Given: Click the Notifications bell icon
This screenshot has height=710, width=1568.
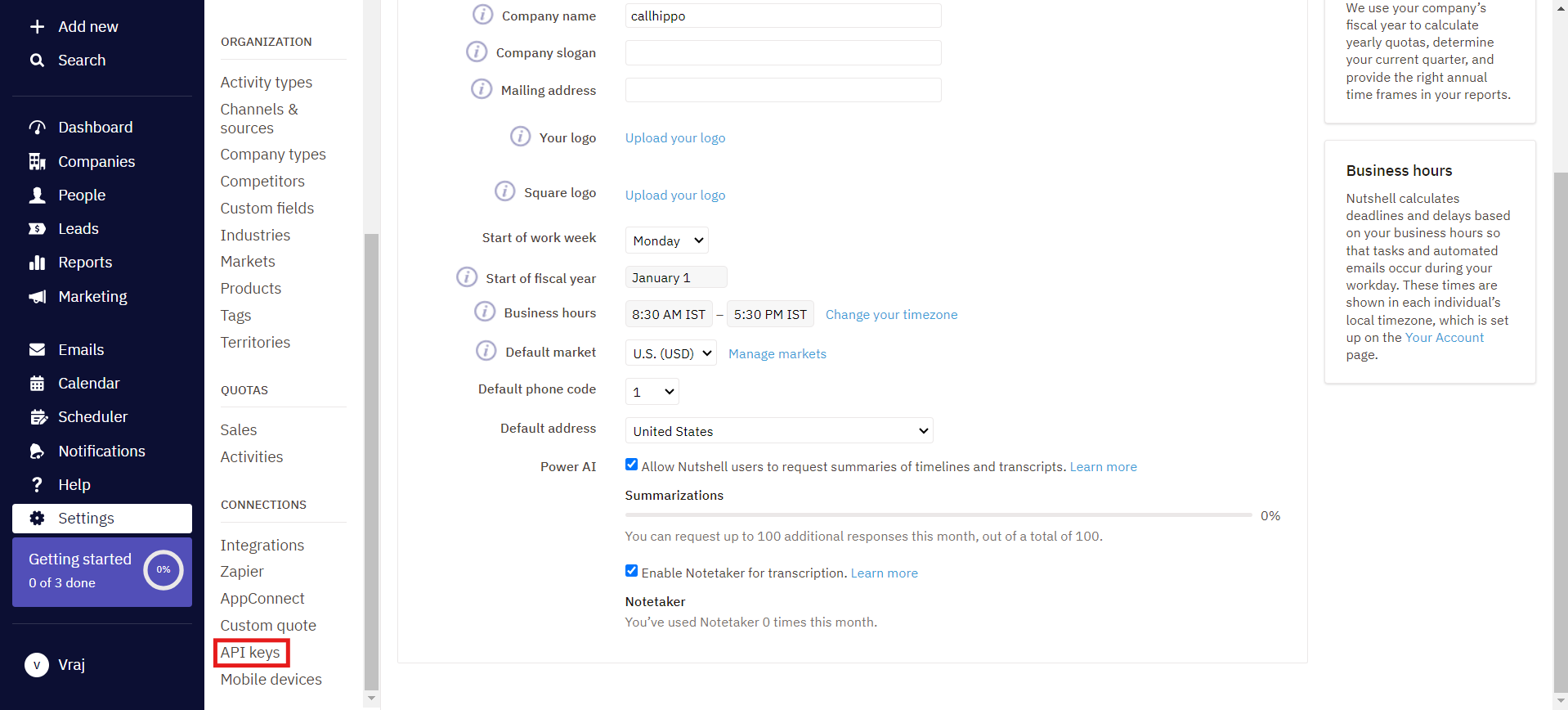Looking at the screenshot, I should click(37, 452).
